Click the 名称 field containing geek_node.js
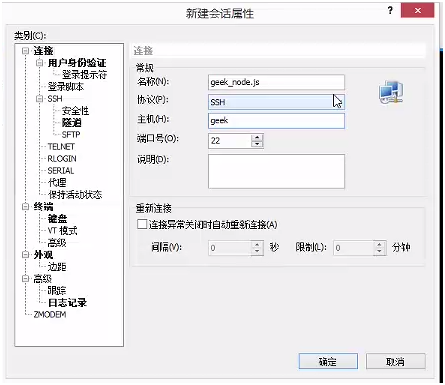The image size is (445, 385). (x=276, y=82)
